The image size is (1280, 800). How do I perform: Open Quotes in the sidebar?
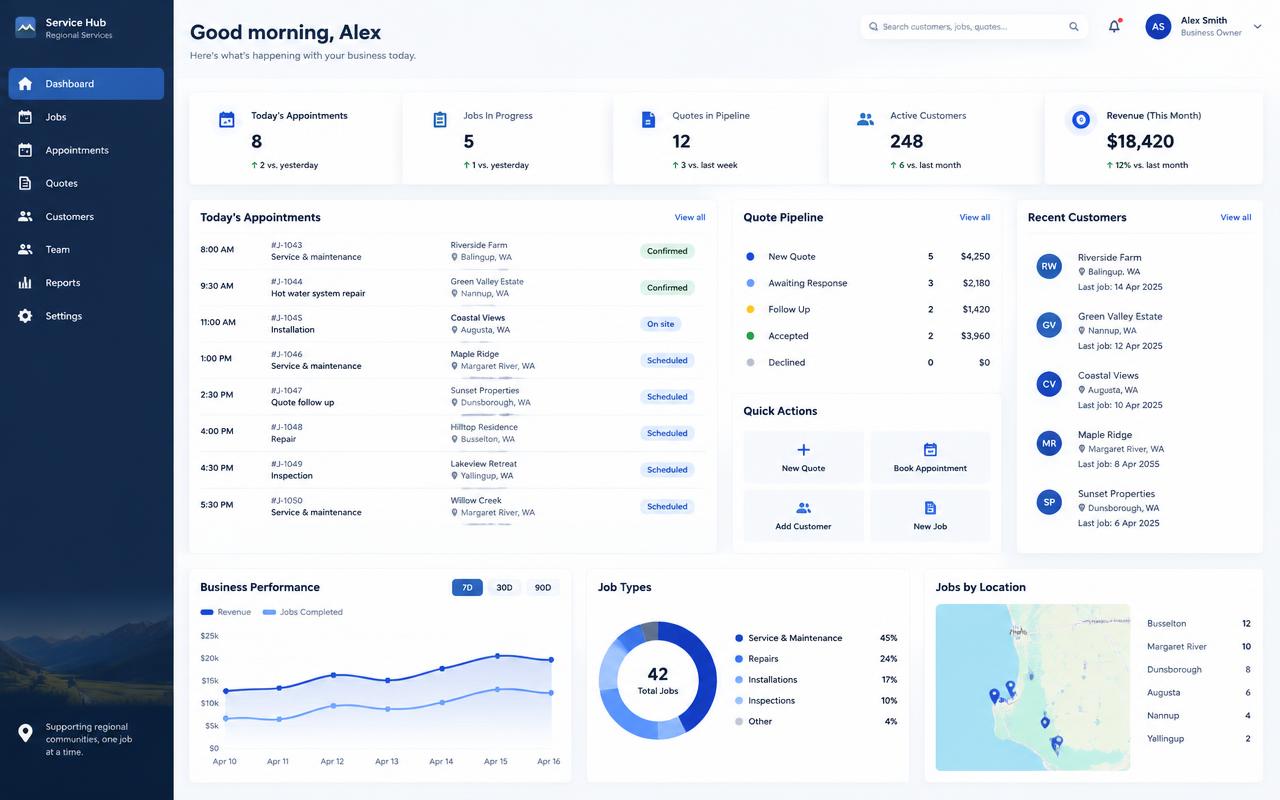click(x=86, y=183)
